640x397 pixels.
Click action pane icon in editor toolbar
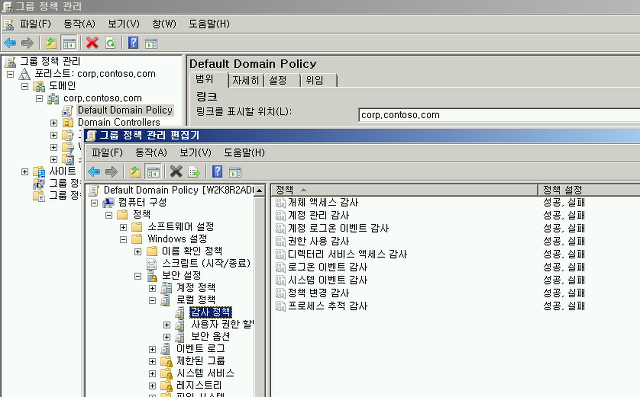click(x=235, y=172)
